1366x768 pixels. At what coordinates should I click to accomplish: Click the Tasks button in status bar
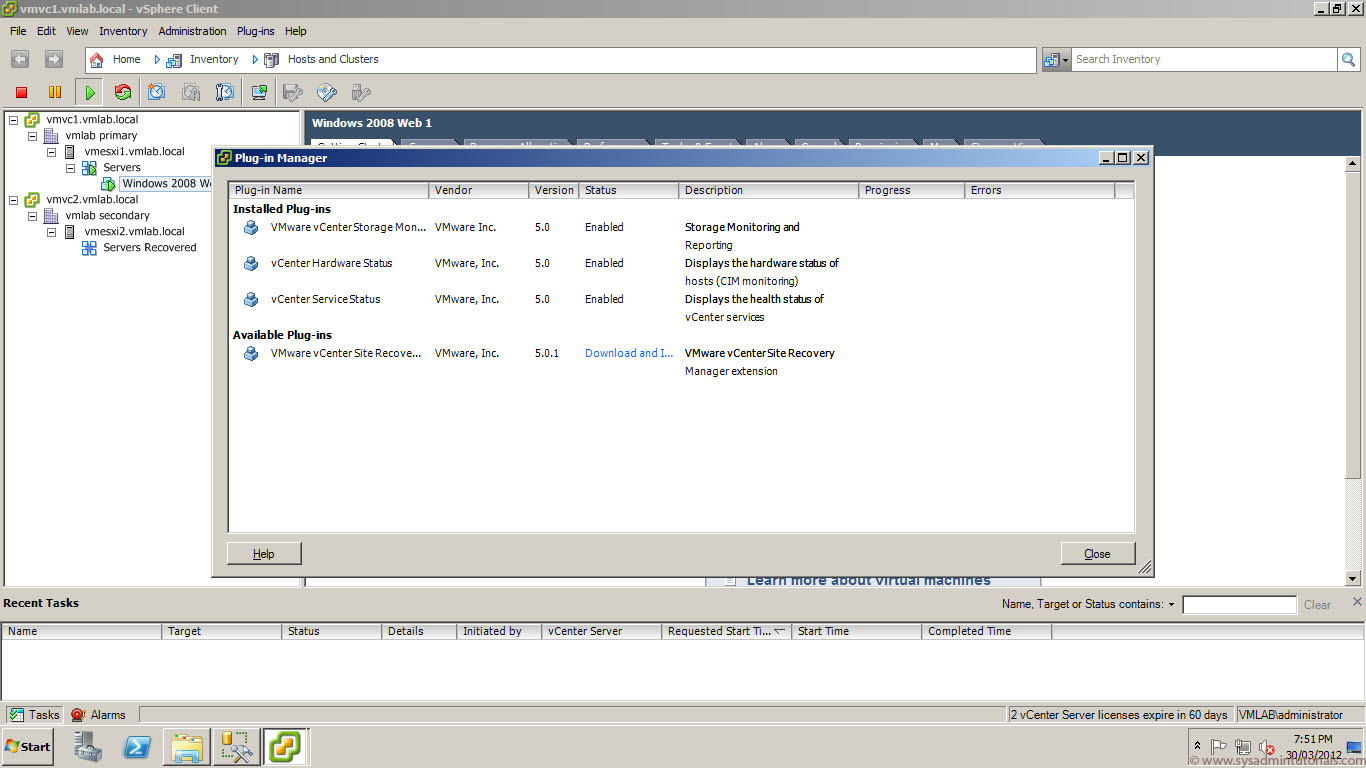34,715
